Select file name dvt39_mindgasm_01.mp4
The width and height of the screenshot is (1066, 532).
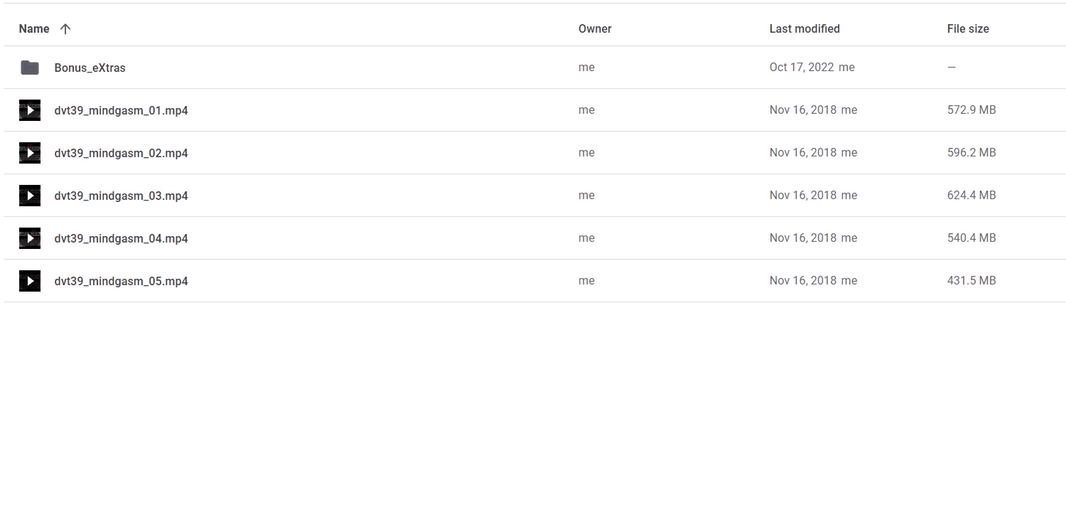121,111
